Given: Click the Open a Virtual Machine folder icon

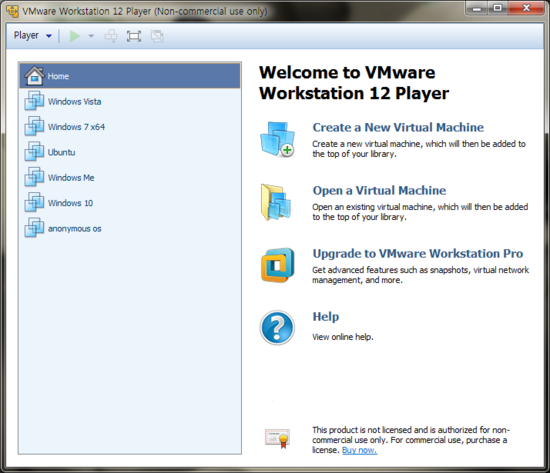Looking at the screenshot, I should (x=276, y=202).
